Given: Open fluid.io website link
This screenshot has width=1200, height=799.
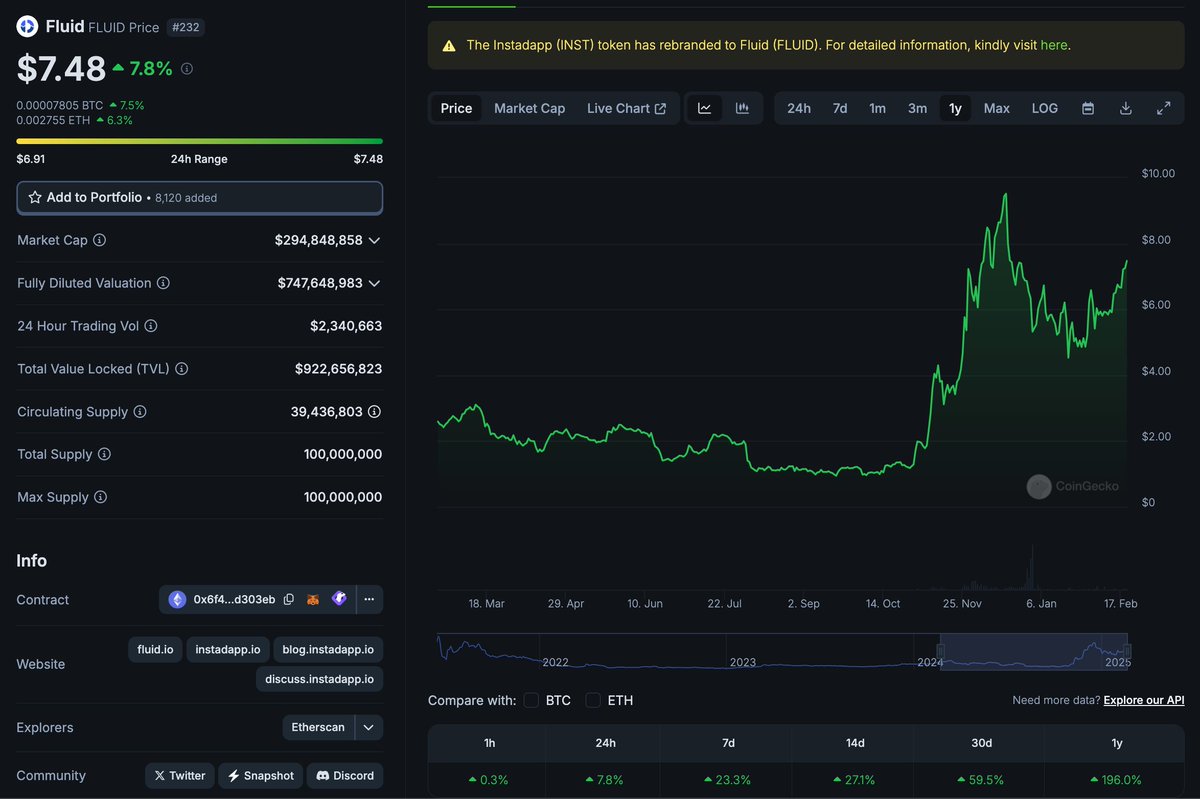Looking at the screenshot, I should coord(155,650).
